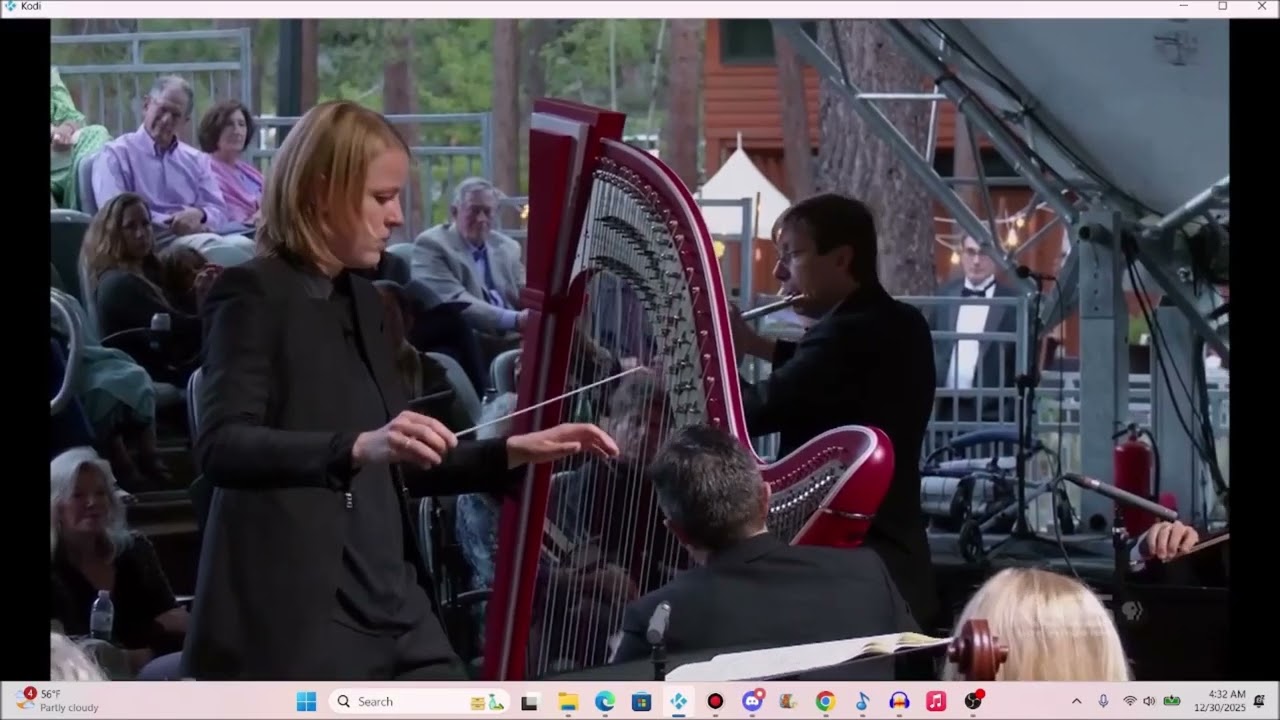The image size is (1280, 720).
Task: Open Discord from the taskbar
Action: click(752, 701)
